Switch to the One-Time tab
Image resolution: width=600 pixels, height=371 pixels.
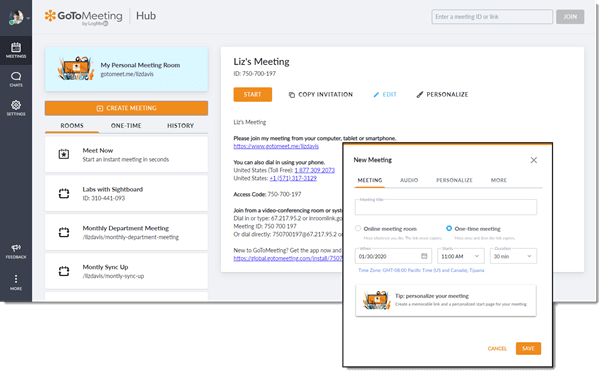[126, 125]
